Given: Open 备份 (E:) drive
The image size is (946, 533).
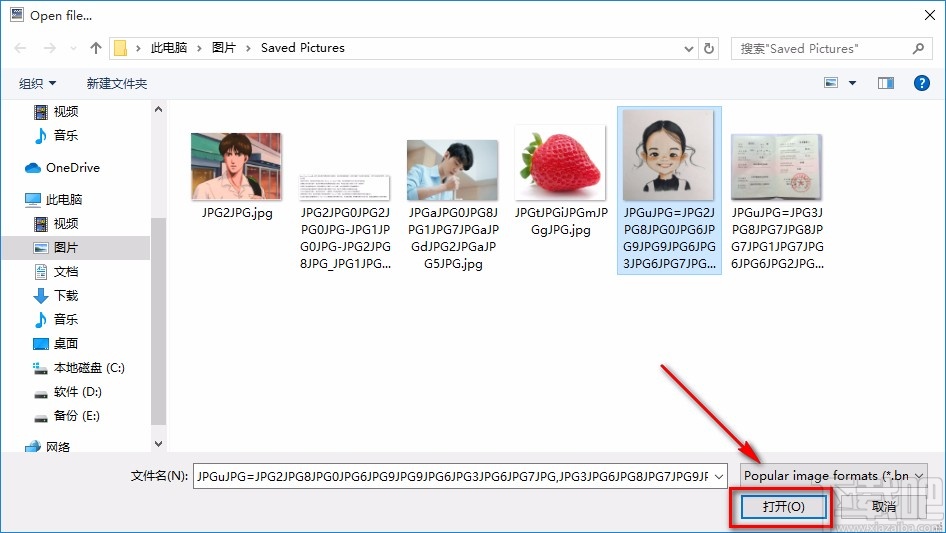Looking at the screenshot, I should coord(76,416).
